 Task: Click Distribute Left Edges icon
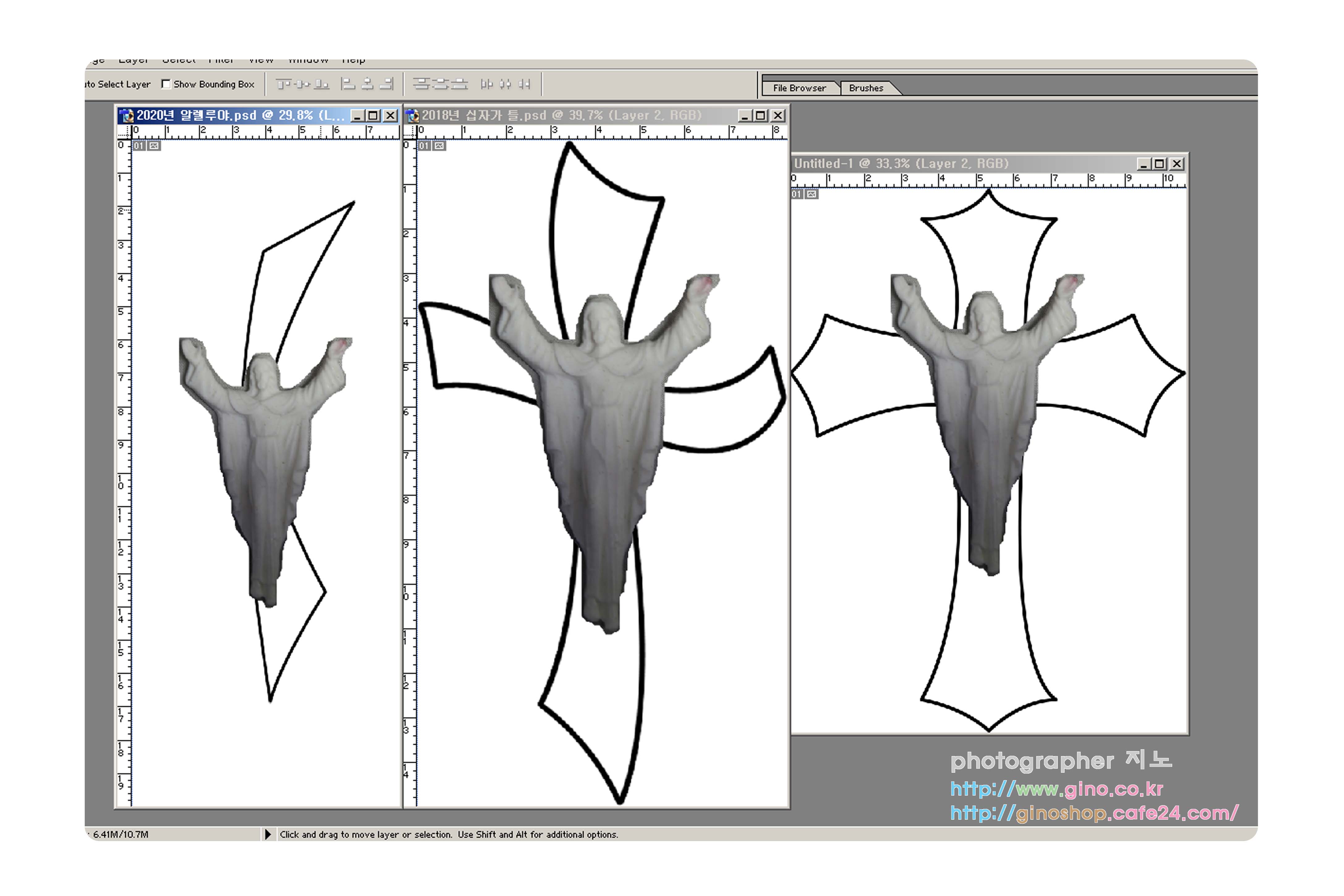pyautogui.click(x=486, y=85)
